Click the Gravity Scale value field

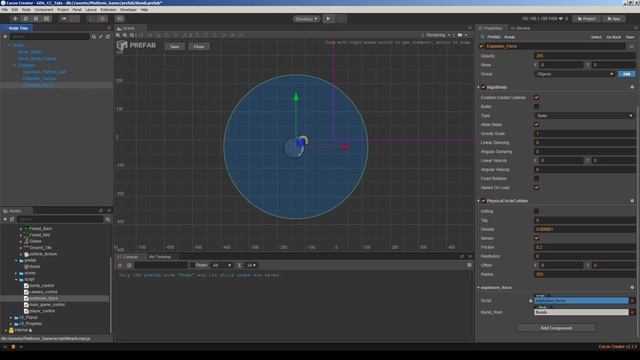(584, 133)
